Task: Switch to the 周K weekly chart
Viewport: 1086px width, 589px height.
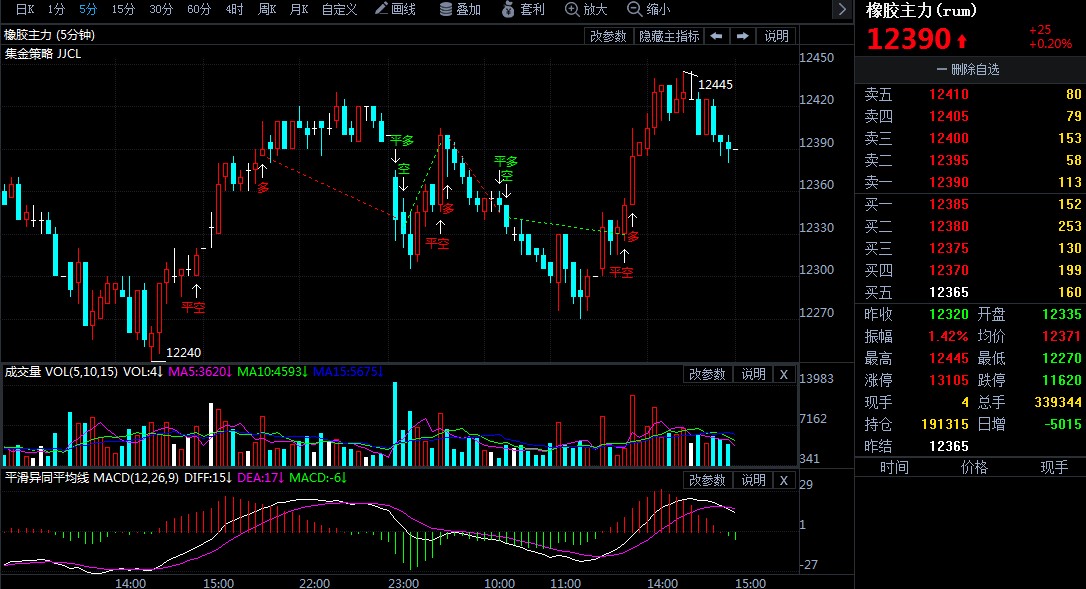Action: (267, 9)
